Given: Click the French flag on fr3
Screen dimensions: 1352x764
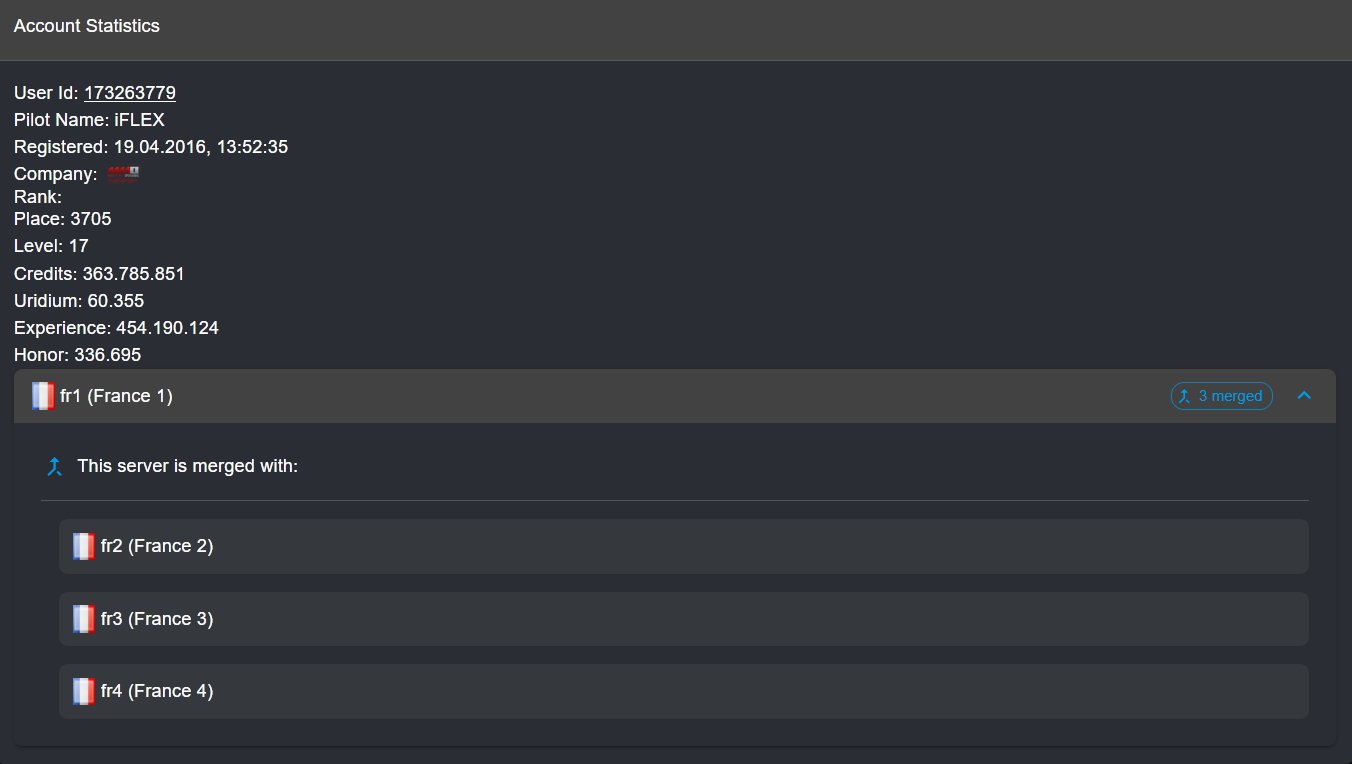Looking at the screenshot, I should point(84,619).
